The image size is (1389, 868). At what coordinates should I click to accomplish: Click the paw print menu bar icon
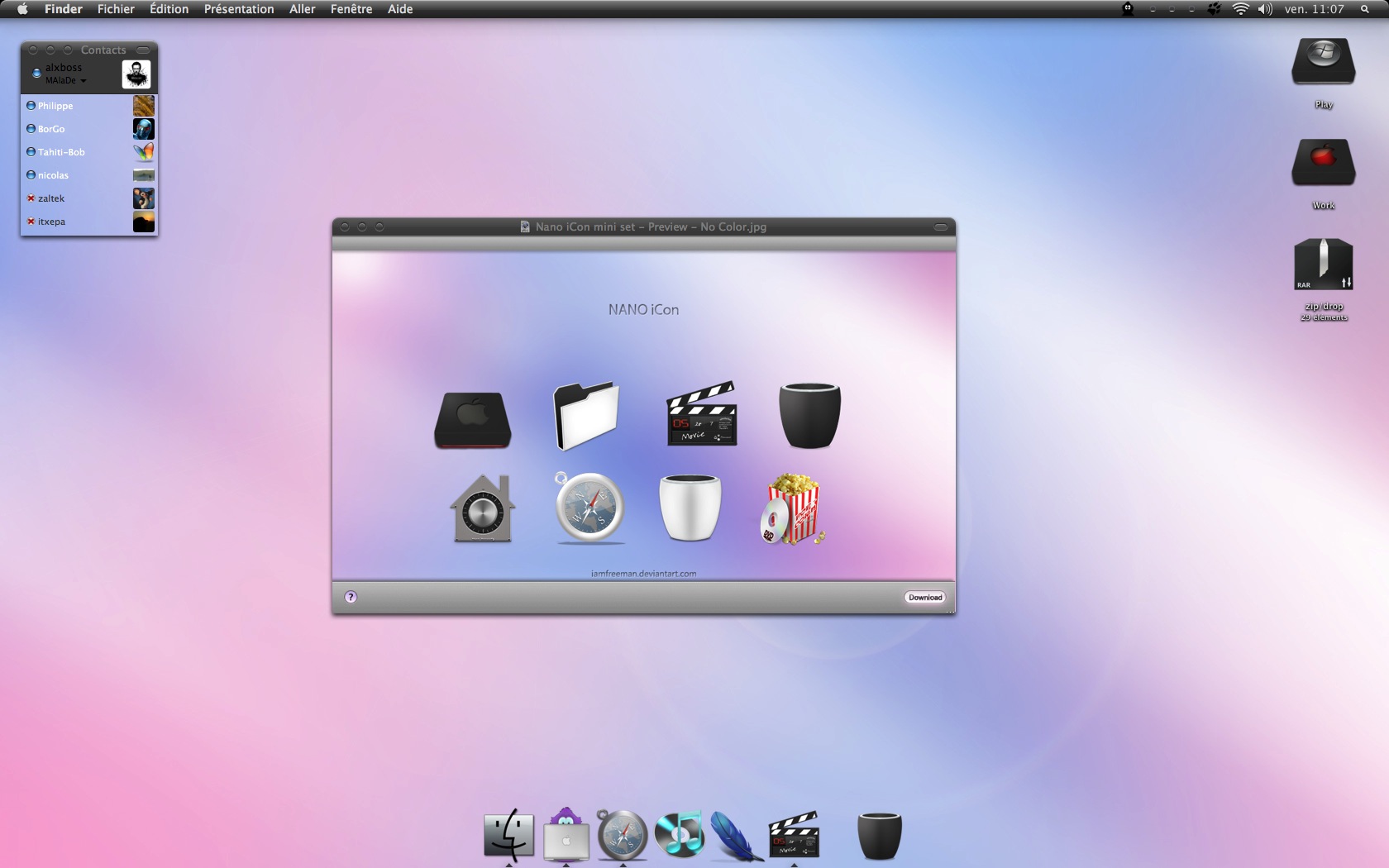(x=1214, y=9)
